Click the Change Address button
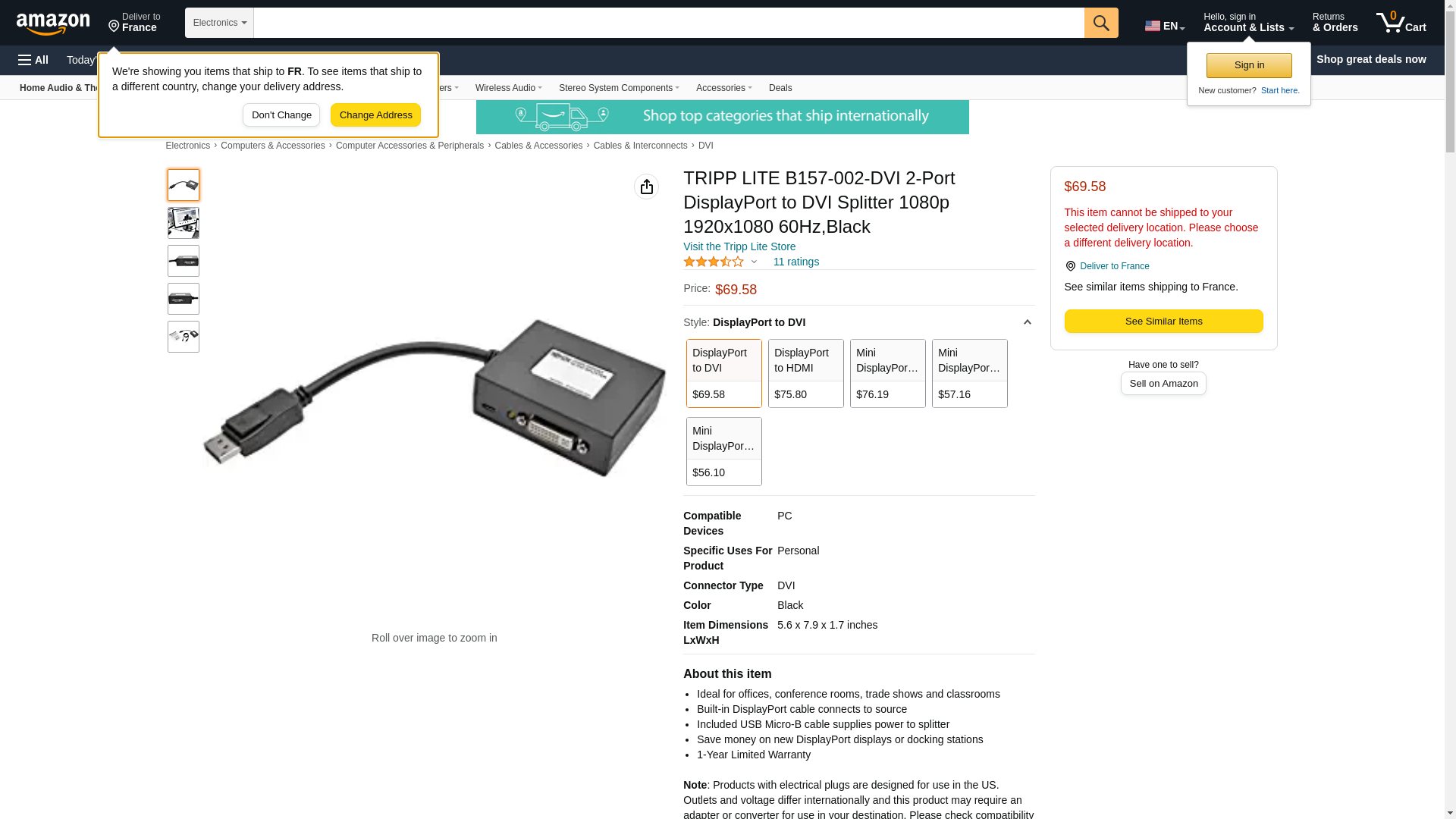Viewport: 1456px width, 819px height. pyautogui.click(x=375, y=115)
